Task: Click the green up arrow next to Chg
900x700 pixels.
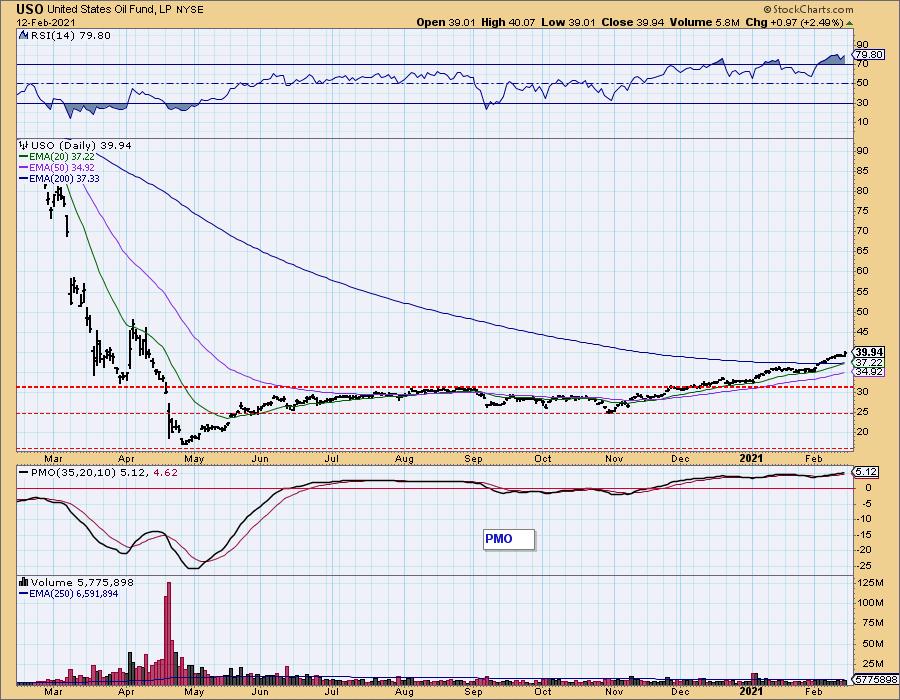Action: [x=849, y=22]
